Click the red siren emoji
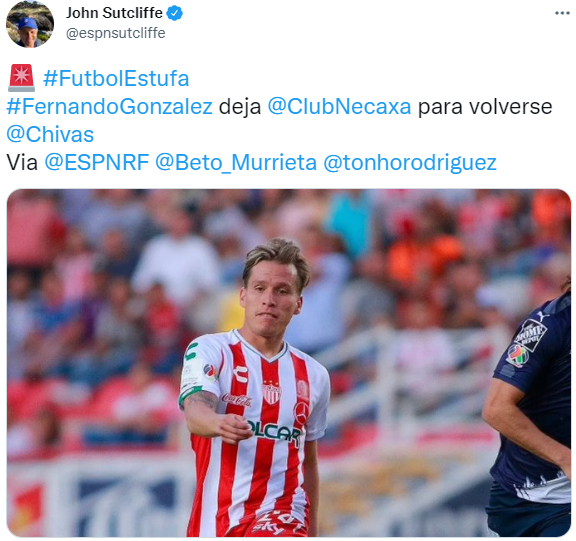 coord(21,78)
